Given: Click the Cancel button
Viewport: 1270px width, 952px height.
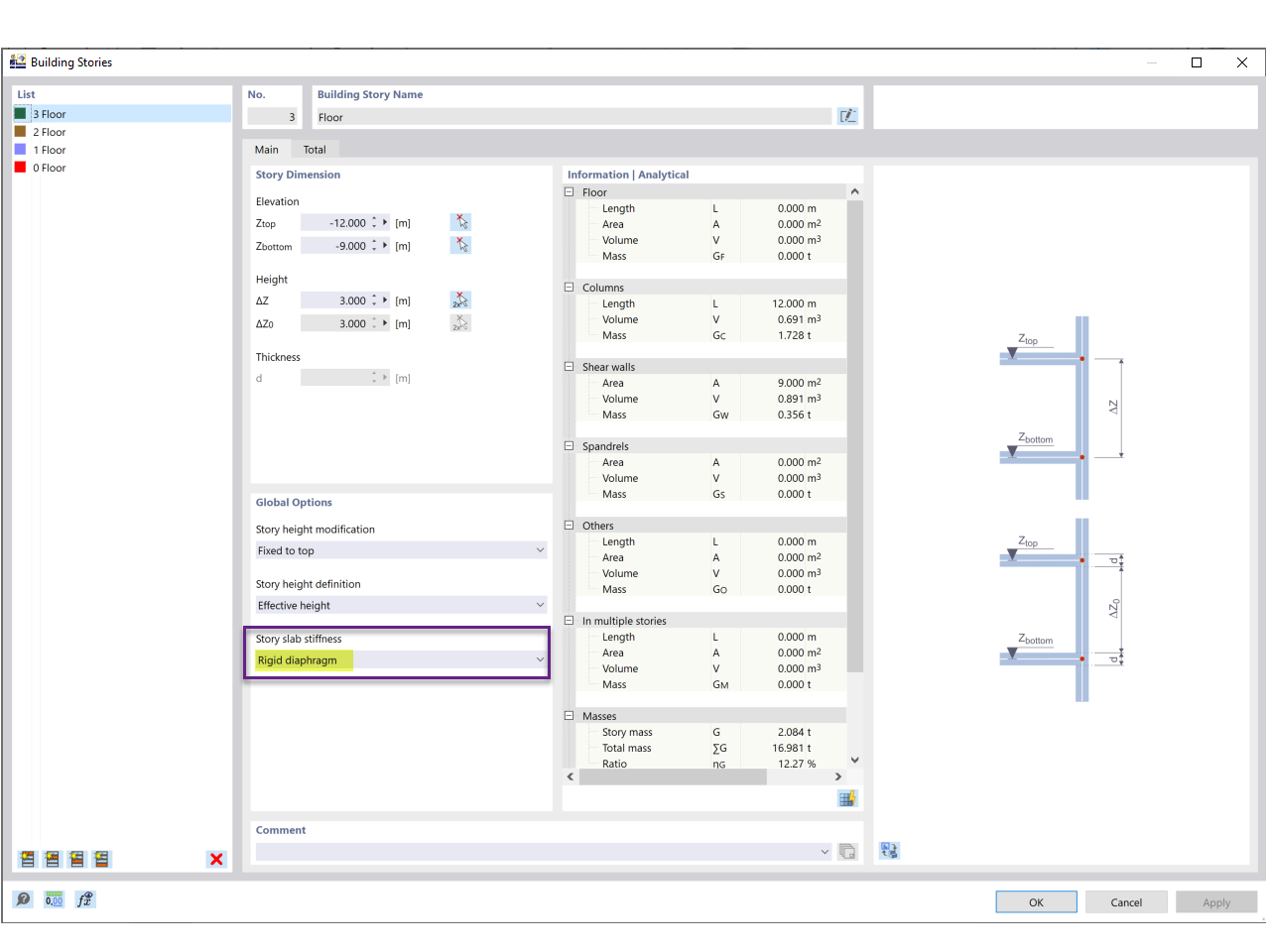Looking at the screenshot, I should pos(1126,902).
